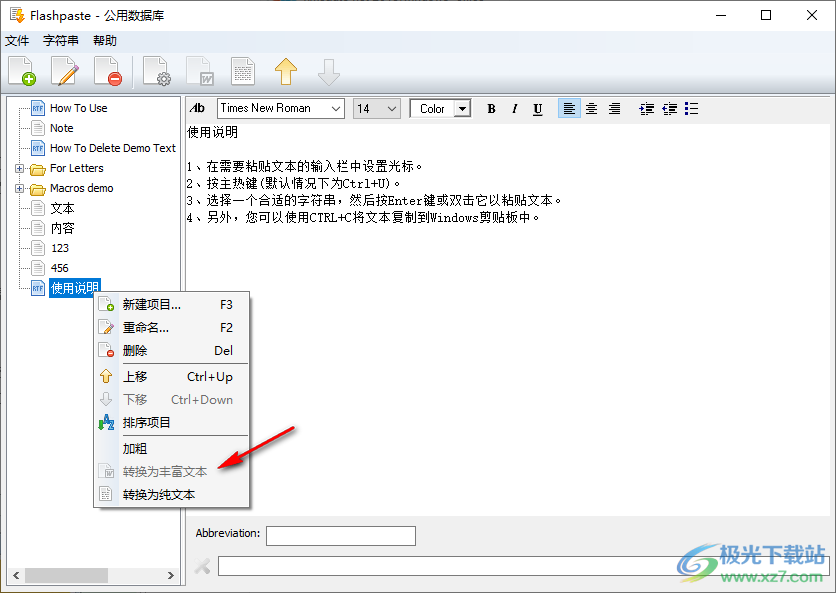Edit the selected string using the pencil icon

62,69
